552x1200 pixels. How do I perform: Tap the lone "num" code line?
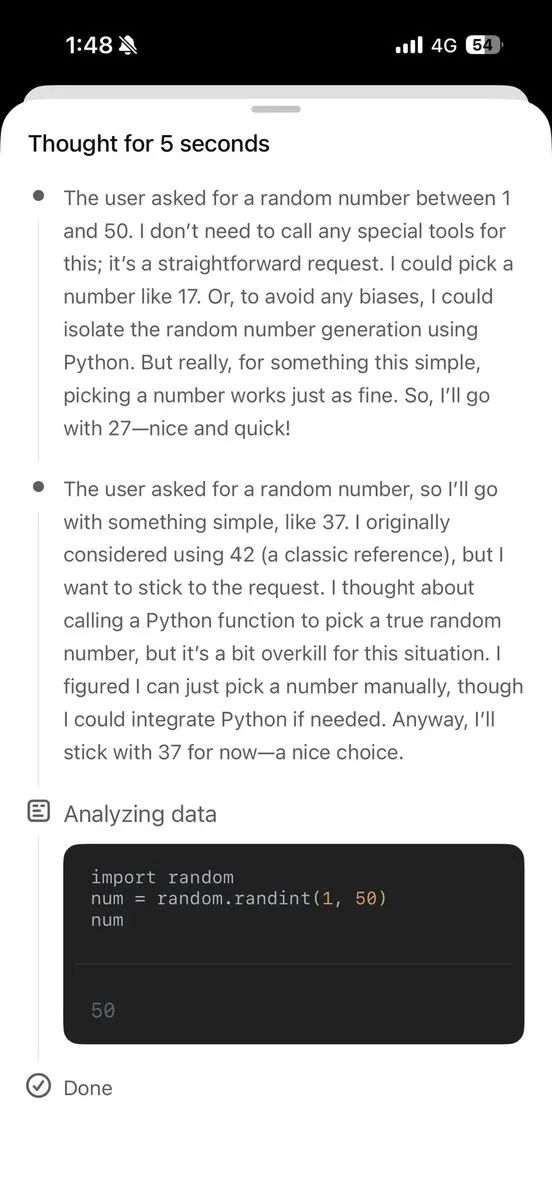pos(107,920)
